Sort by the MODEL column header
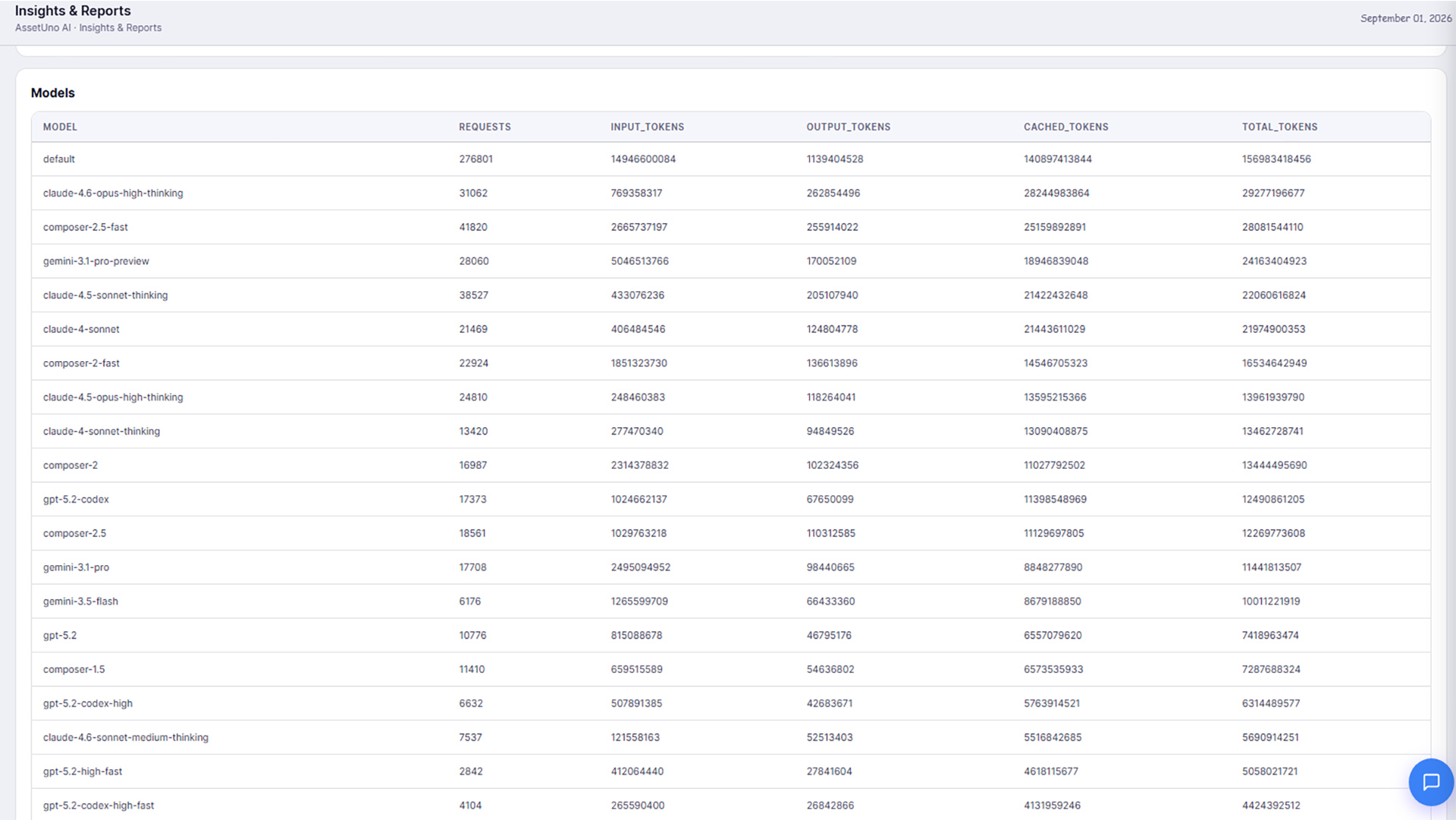1456x820 pixels. click(60, 127)
